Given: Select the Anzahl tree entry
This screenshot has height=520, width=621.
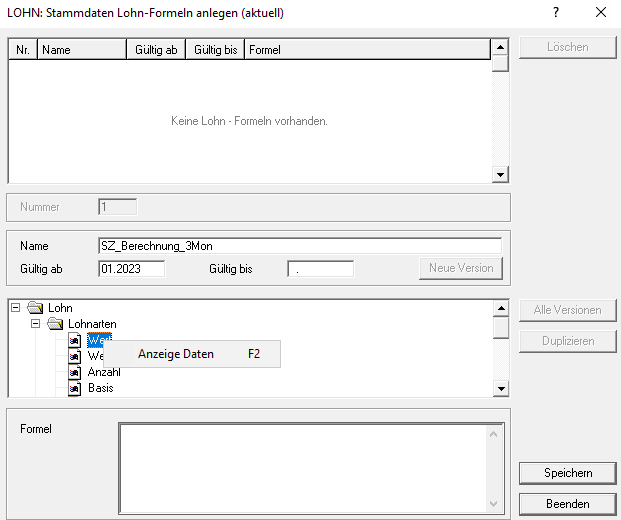Looking at the screenshot, I should point(104,372).
